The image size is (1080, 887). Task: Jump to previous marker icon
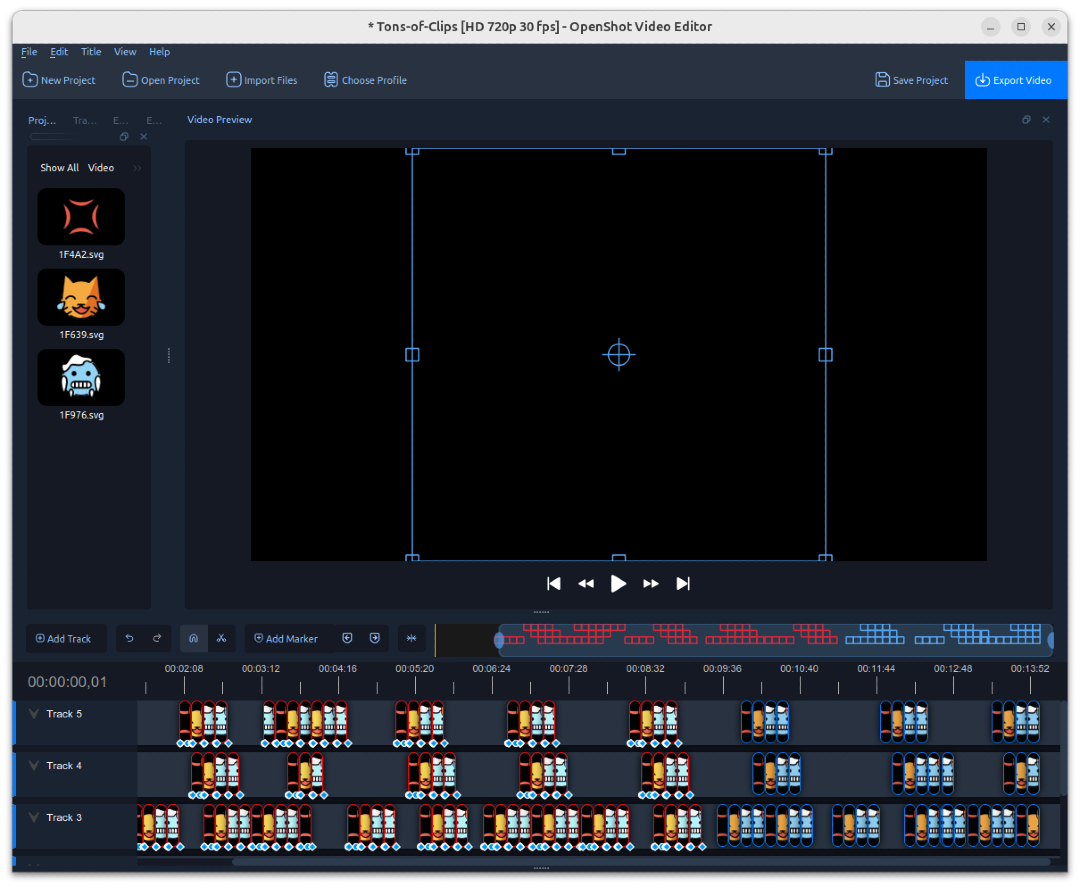347,638
